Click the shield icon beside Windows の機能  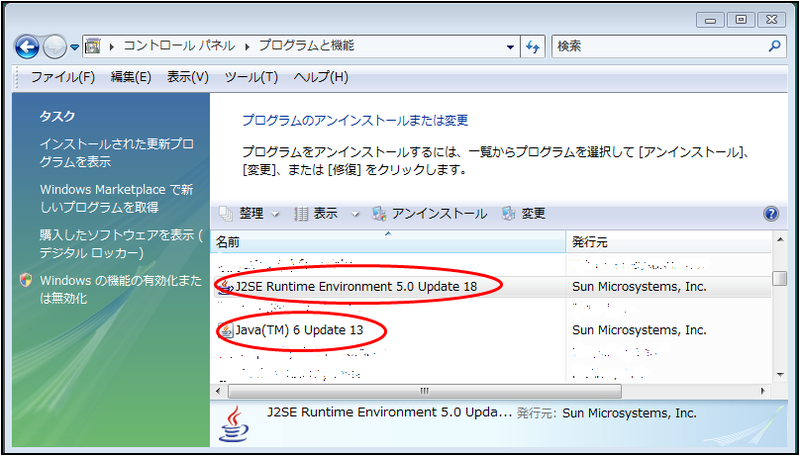tap(27, 281)
